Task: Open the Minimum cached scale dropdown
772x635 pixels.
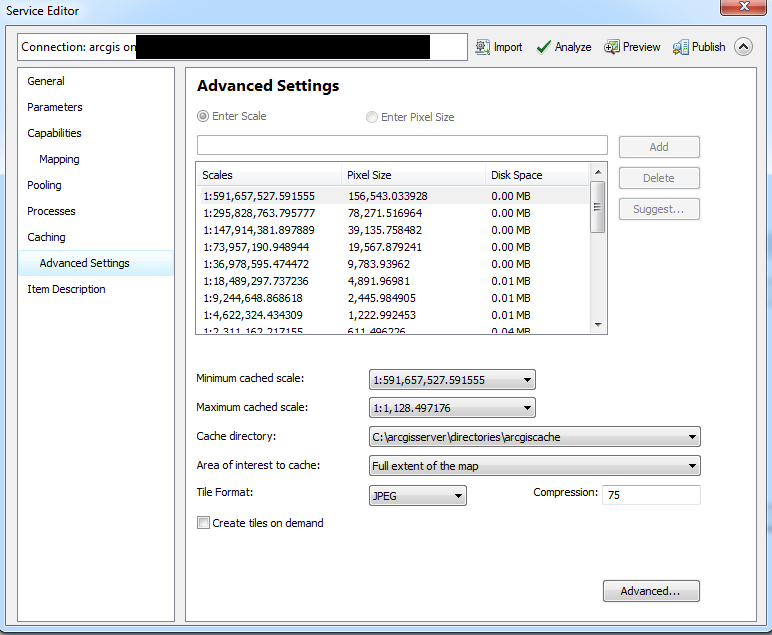Action: pyautogui.click(x=452, y=380)
